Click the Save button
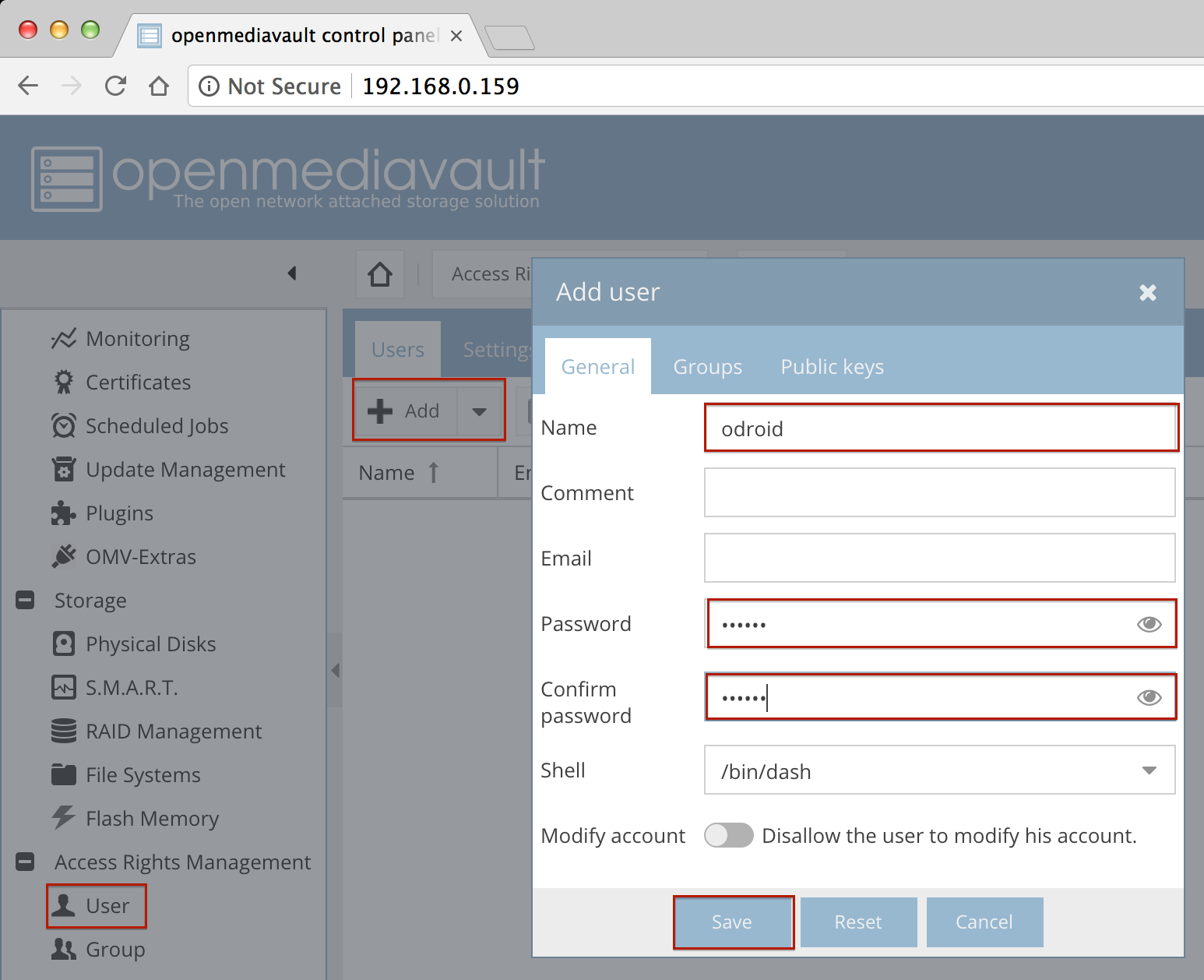 tap(732, 922)
